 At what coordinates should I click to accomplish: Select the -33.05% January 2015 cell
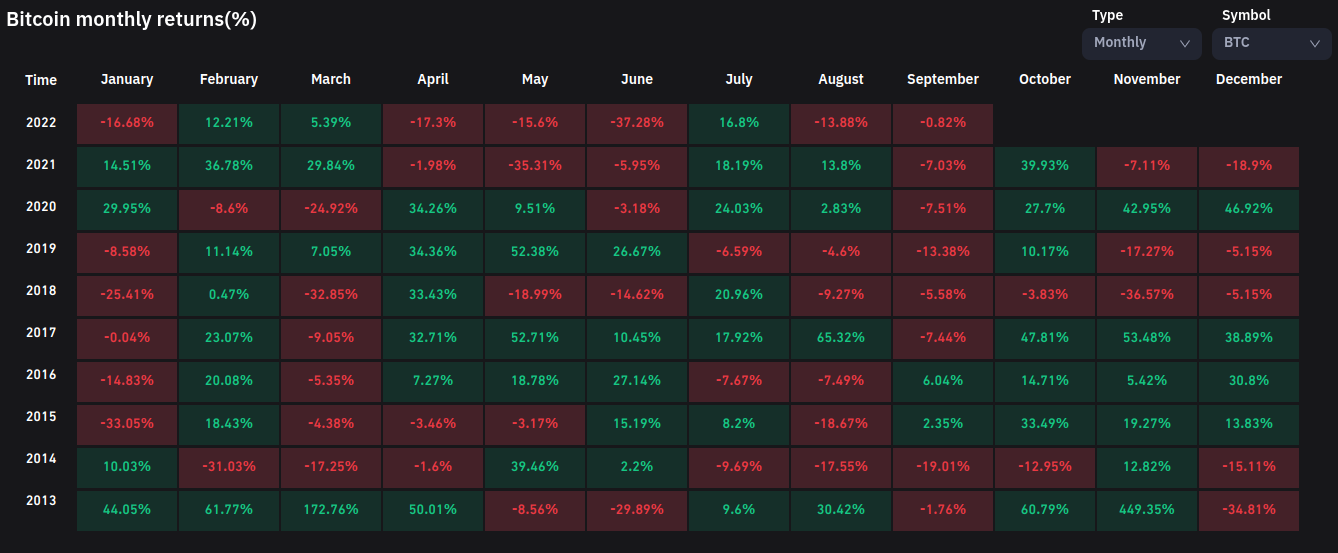(x=127, y=424)
